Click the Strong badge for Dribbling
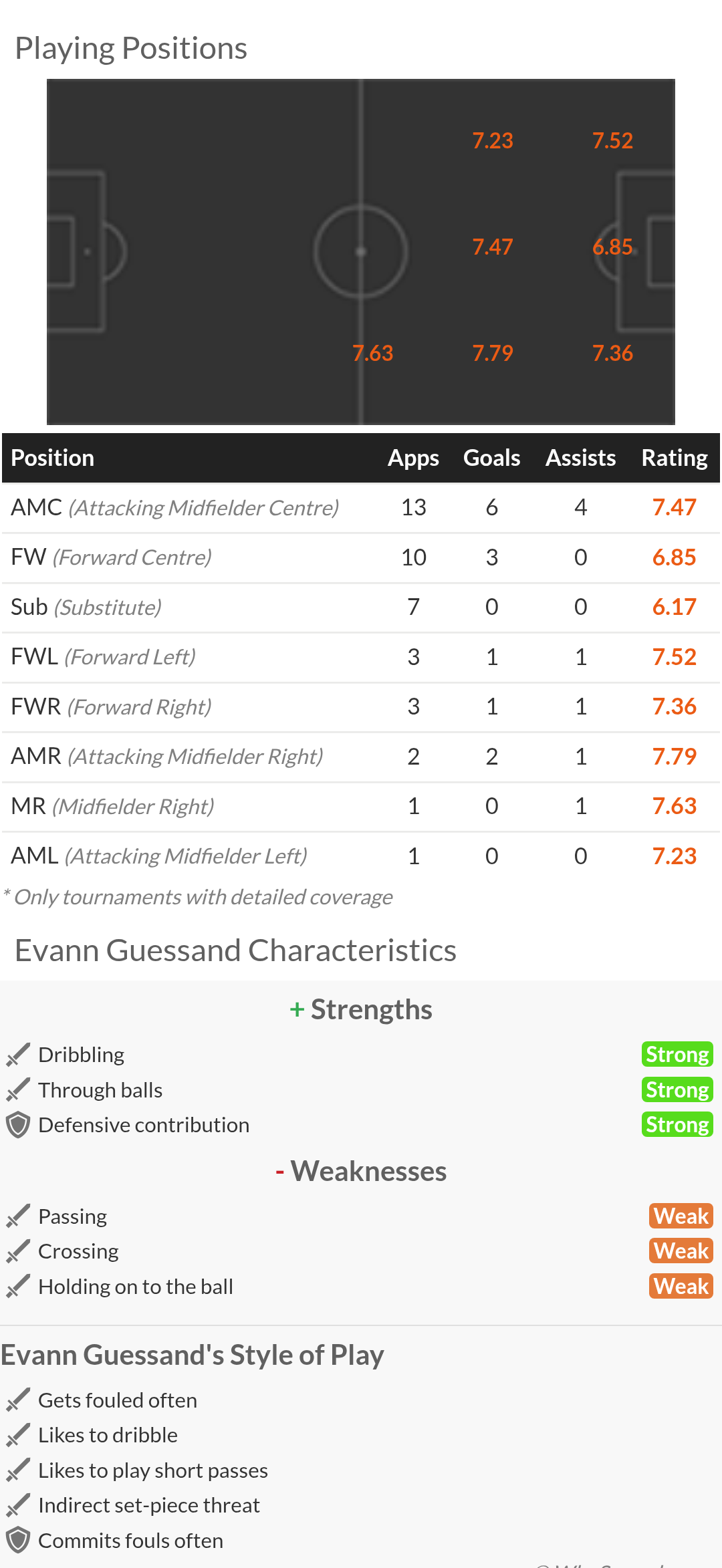The image size is (722, 1568). tap(677, 1055)
